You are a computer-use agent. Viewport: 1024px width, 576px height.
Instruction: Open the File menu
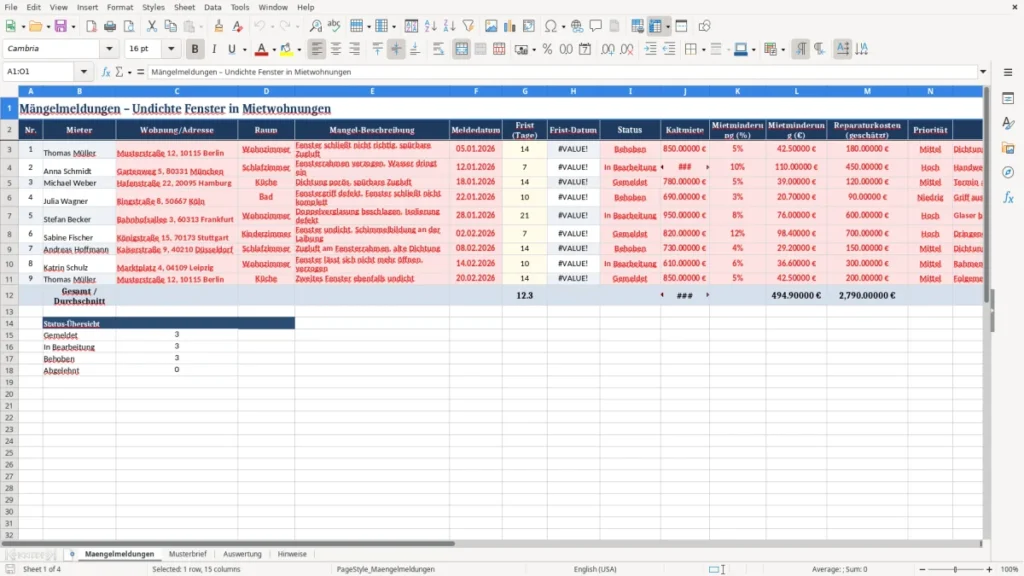[x=11, y=7]
